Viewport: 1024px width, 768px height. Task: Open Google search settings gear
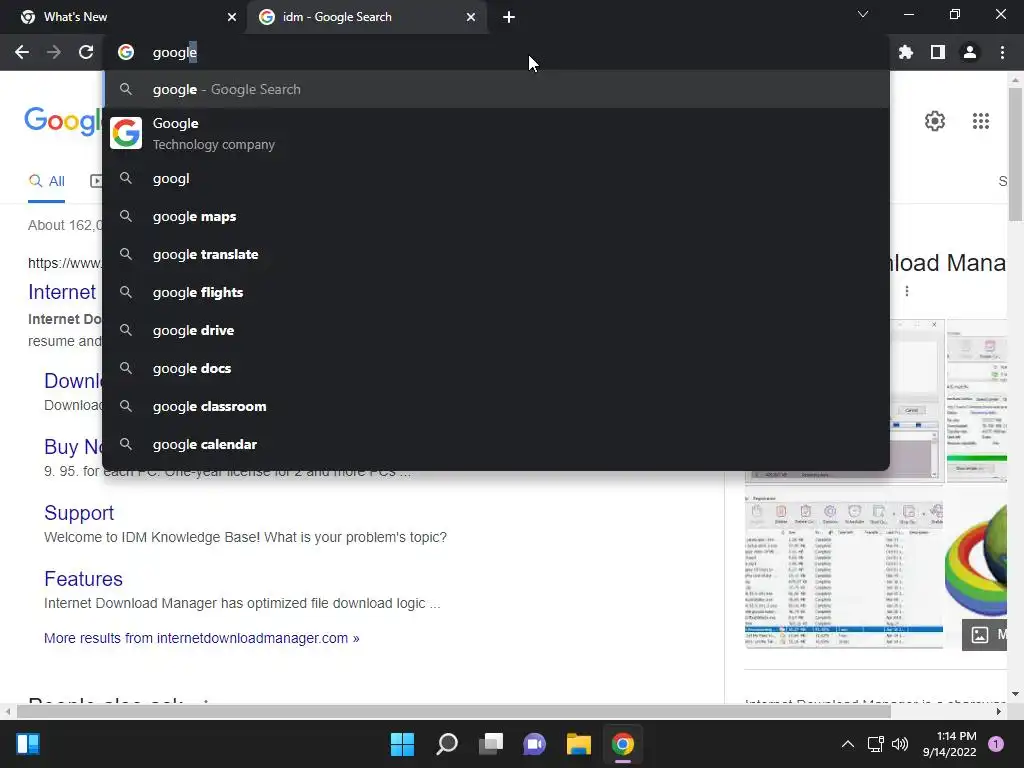935,121
